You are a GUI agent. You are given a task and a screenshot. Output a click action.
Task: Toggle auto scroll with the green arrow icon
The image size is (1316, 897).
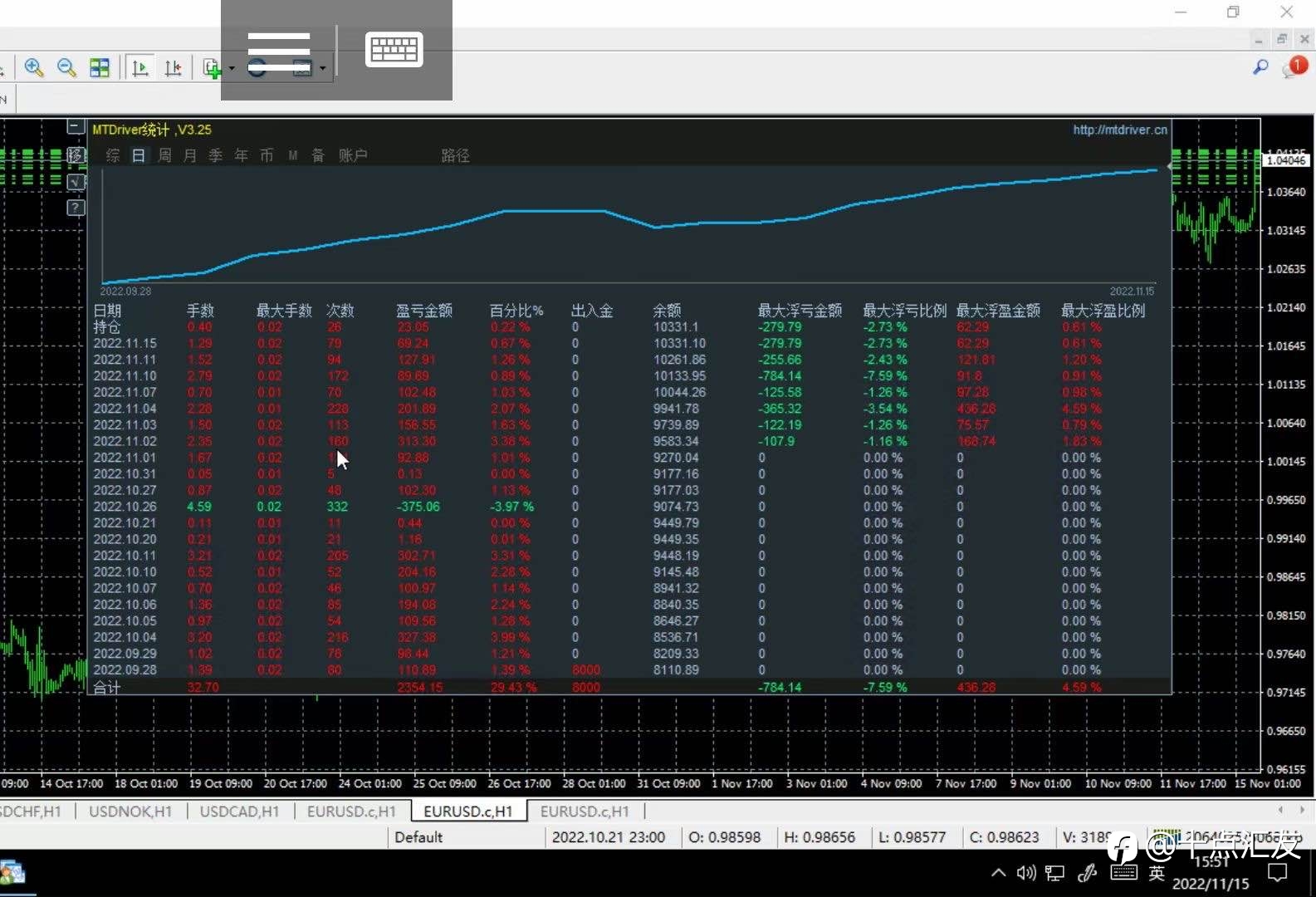point(140,68)
